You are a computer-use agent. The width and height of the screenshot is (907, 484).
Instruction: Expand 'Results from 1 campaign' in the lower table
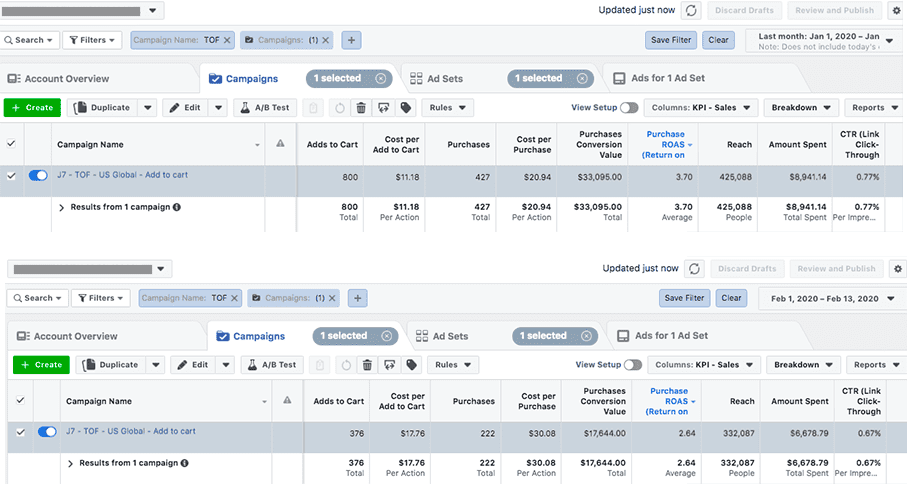point(70,463)
